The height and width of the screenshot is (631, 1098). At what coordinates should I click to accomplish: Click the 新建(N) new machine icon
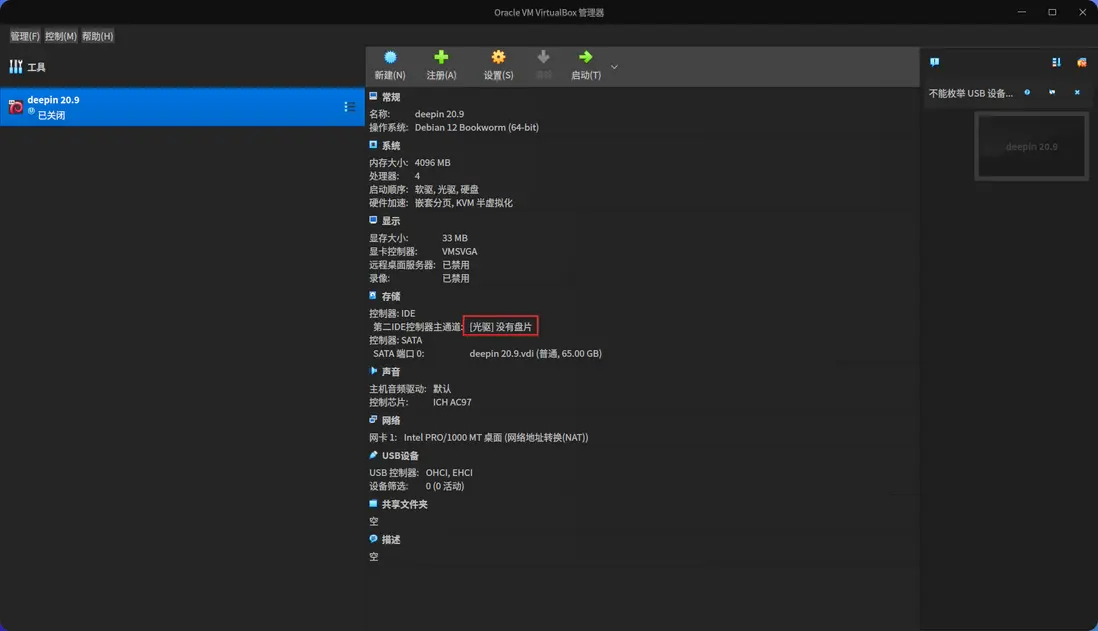click(x=390, y=57)
